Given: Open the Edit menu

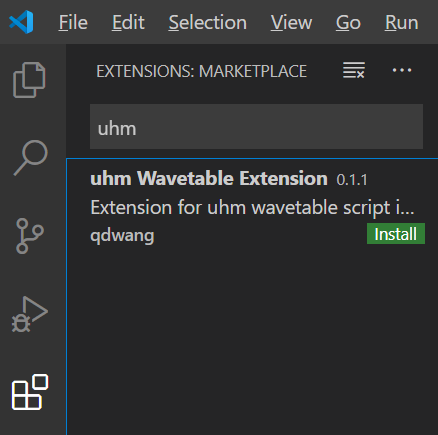Looking at the screenshot, I should [x=128, y=23].
